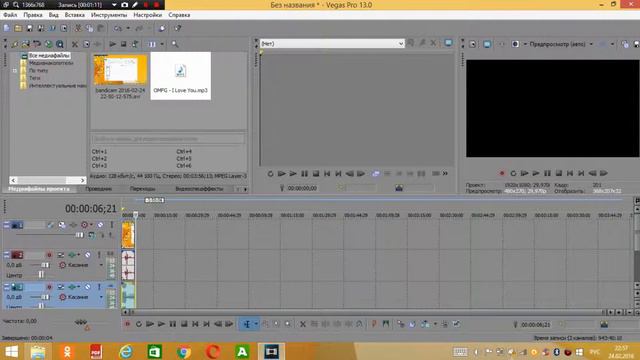Switch to the Проводник tab
This screenshot has height=360, width=640.
[x=99, y=189]
